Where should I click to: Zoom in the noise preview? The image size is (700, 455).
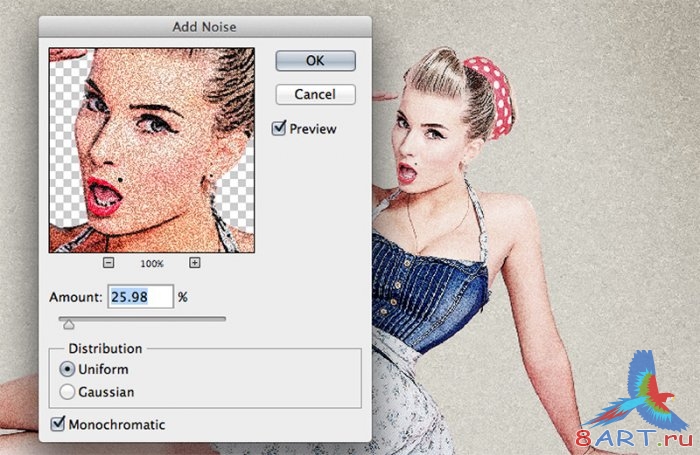(195, 263)
